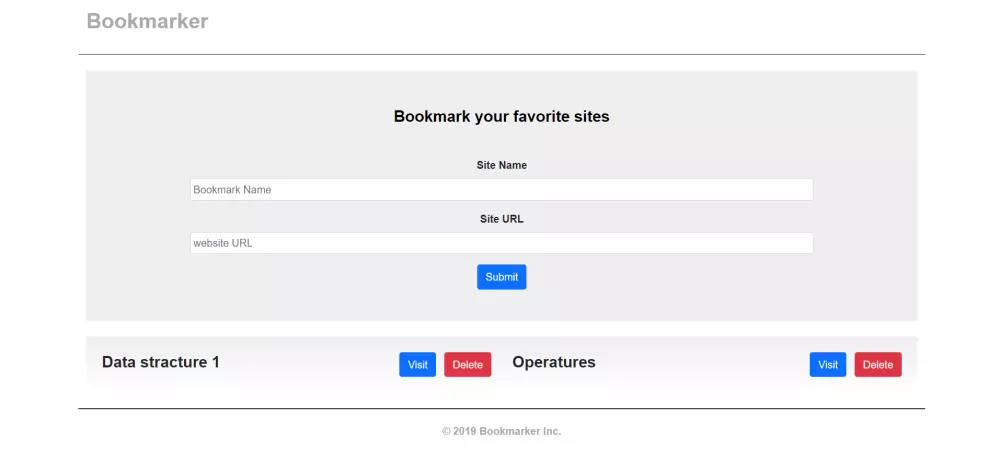Click the divider line above the footer
This screenshot has height=462, width=1000.
coord(501,408)
